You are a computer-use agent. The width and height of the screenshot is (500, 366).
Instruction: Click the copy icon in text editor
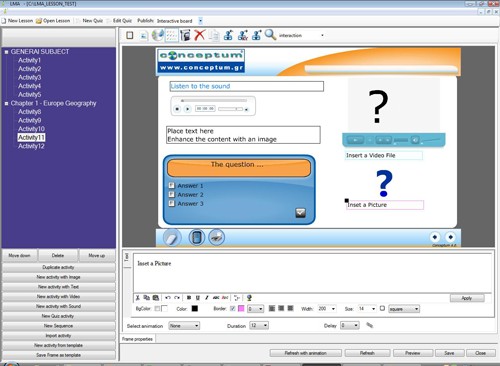146,298
